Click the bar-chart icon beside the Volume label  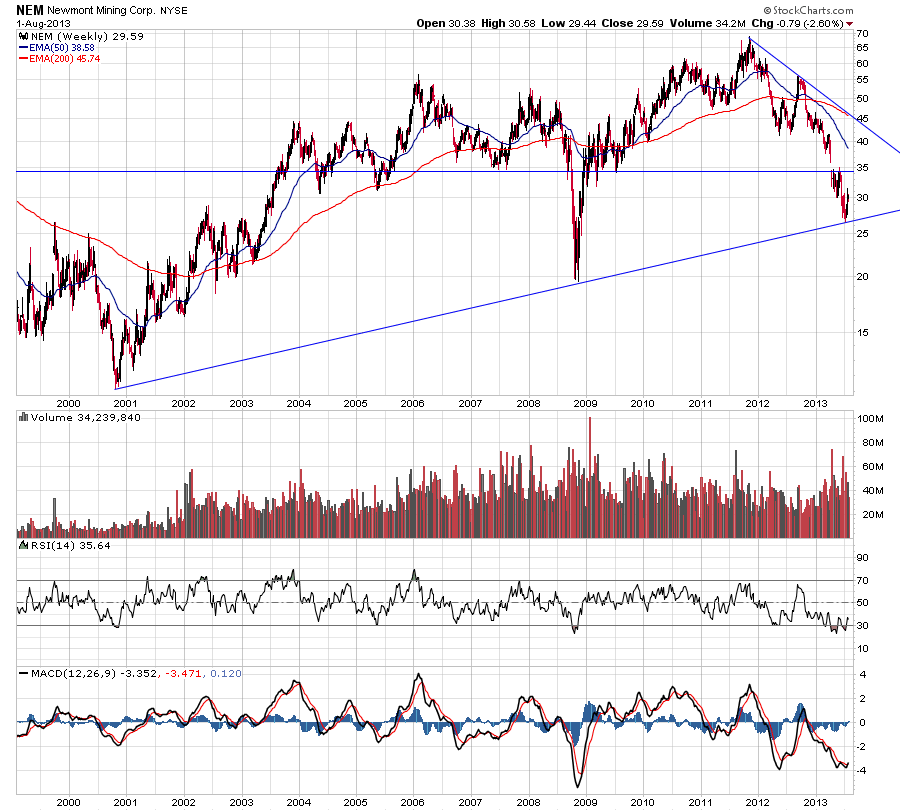pos(24,417)
